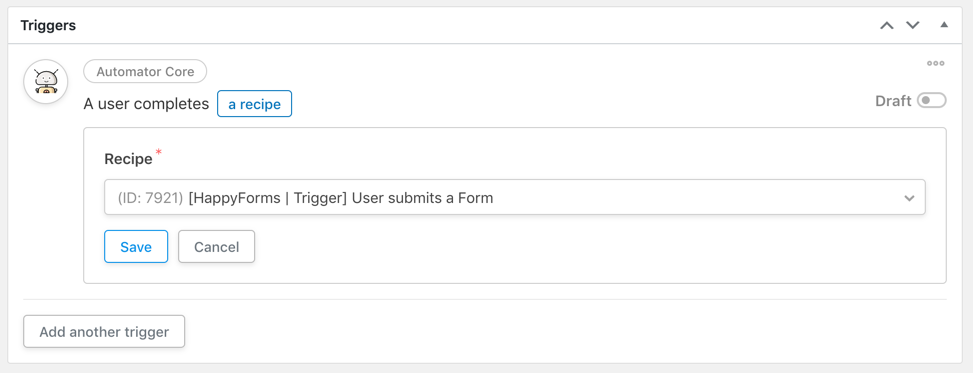Open the three-dot trigger options menu
The image size is (973, 373).
pos(935,63)
